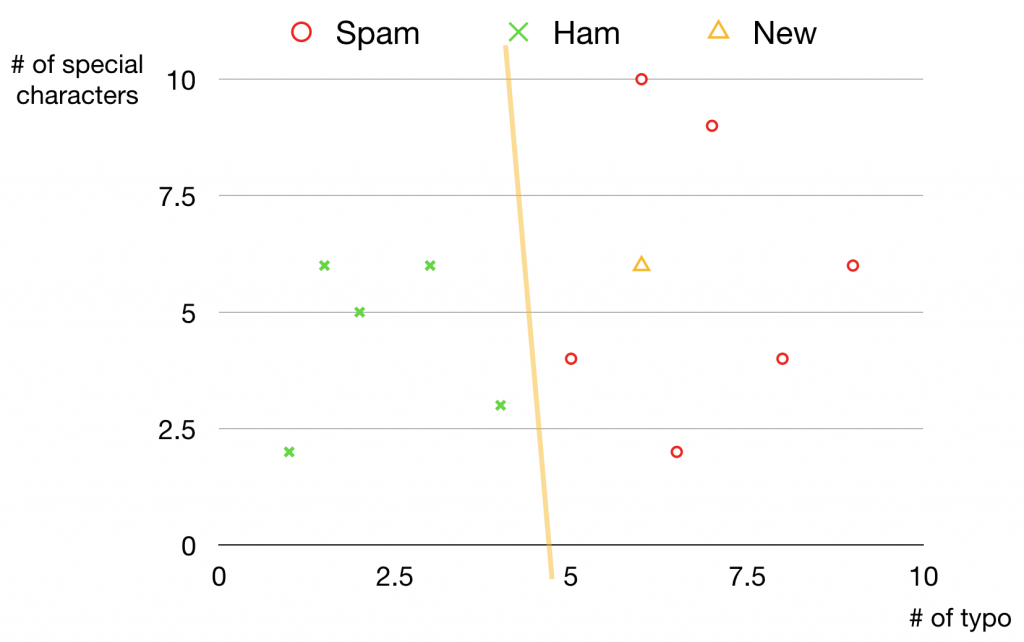Select the Ham cross at typo 3

point(430,266)
